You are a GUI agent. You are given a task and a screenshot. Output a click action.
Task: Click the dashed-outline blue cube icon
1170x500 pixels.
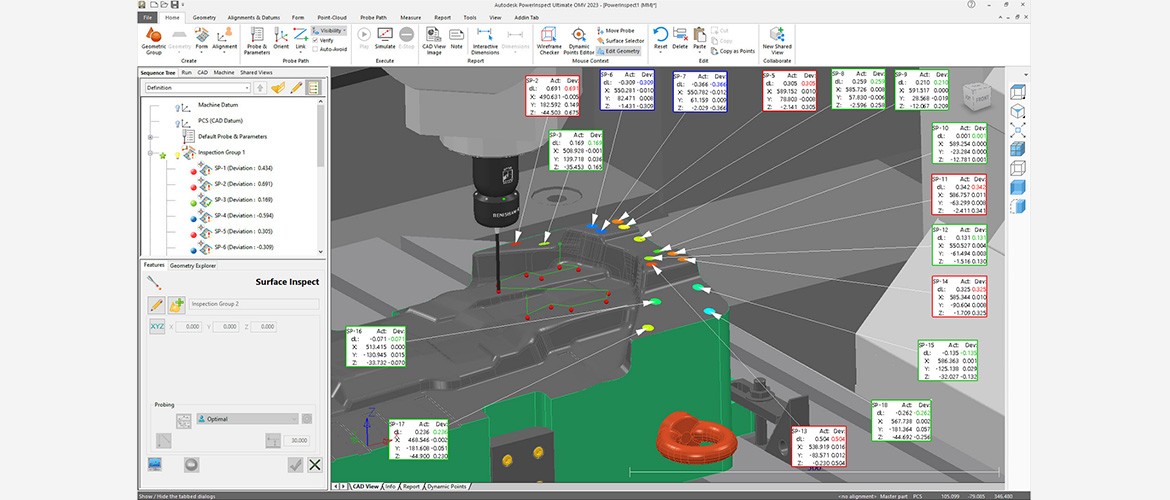pyautogui.click(x=1017, y=207)
